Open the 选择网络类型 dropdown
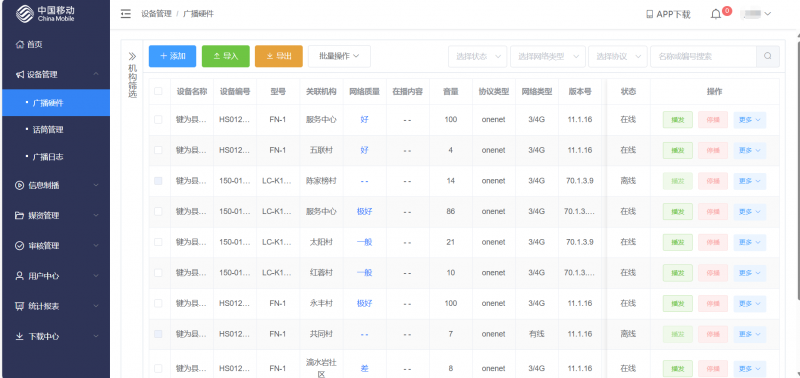Image resolution: width=800 pixels, height=378 pixels. 548,56
